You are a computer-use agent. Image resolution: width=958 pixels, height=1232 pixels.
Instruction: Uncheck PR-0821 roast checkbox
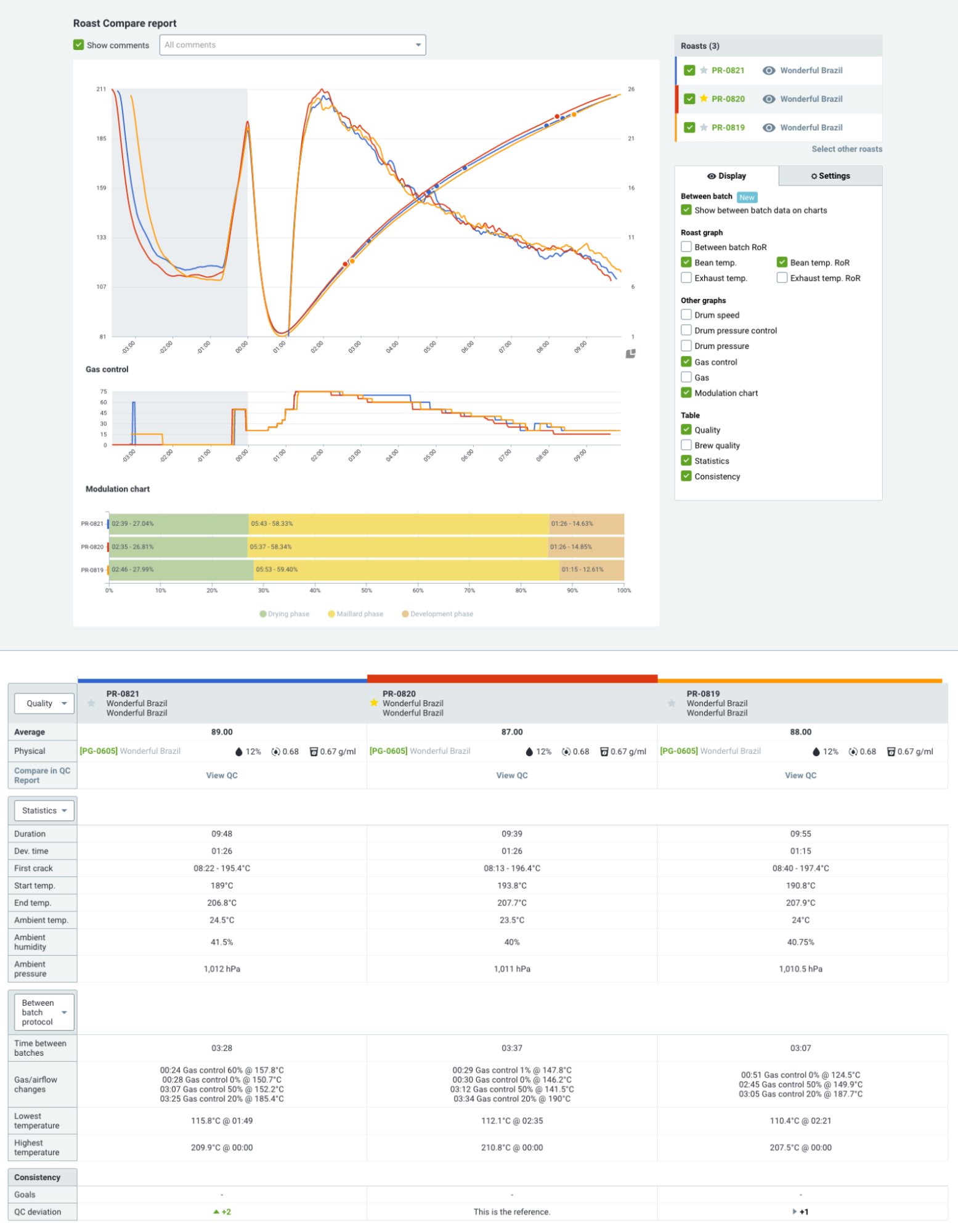click(x=689, y=70)
